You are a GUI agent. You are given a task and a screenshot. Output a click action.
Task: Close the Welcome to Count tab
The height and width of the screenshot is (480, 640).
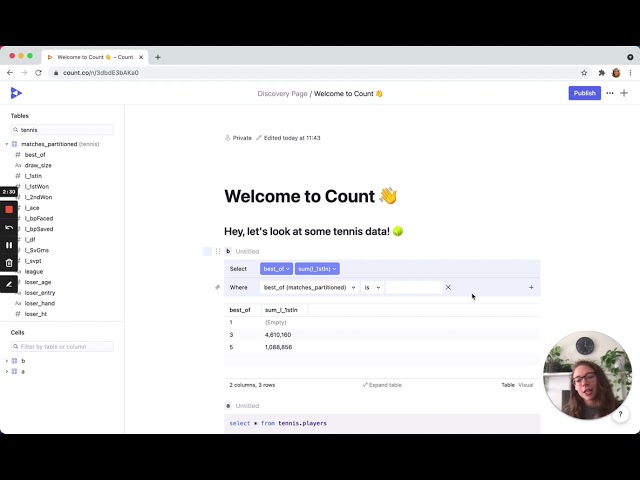[x=141, y=57]
